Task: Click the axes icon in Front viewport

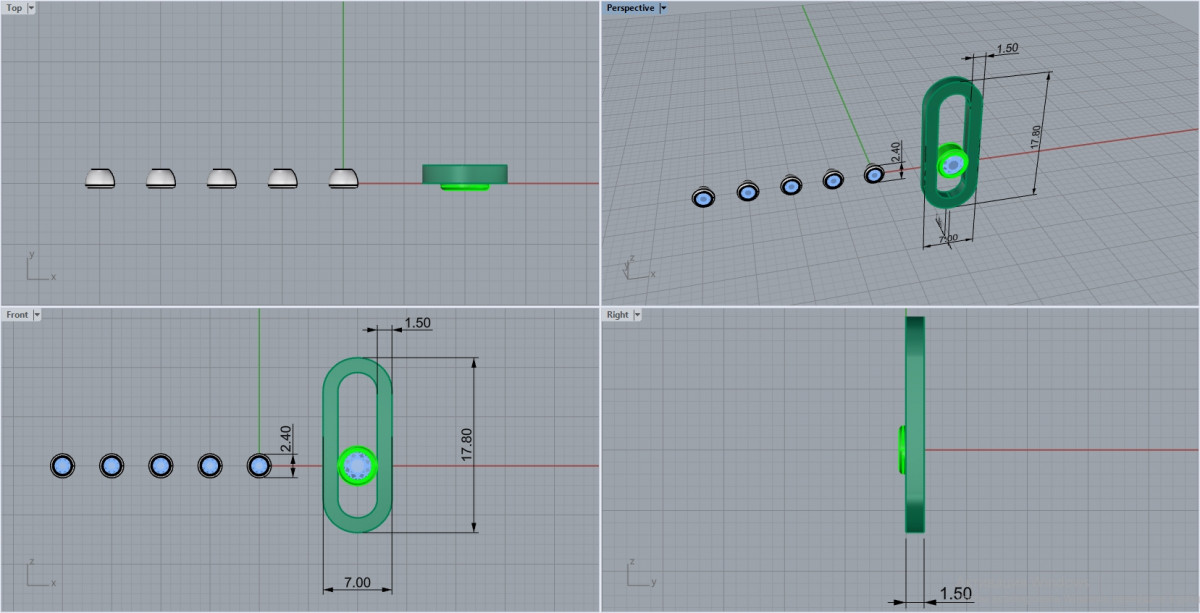Action: tap(38, 574)
